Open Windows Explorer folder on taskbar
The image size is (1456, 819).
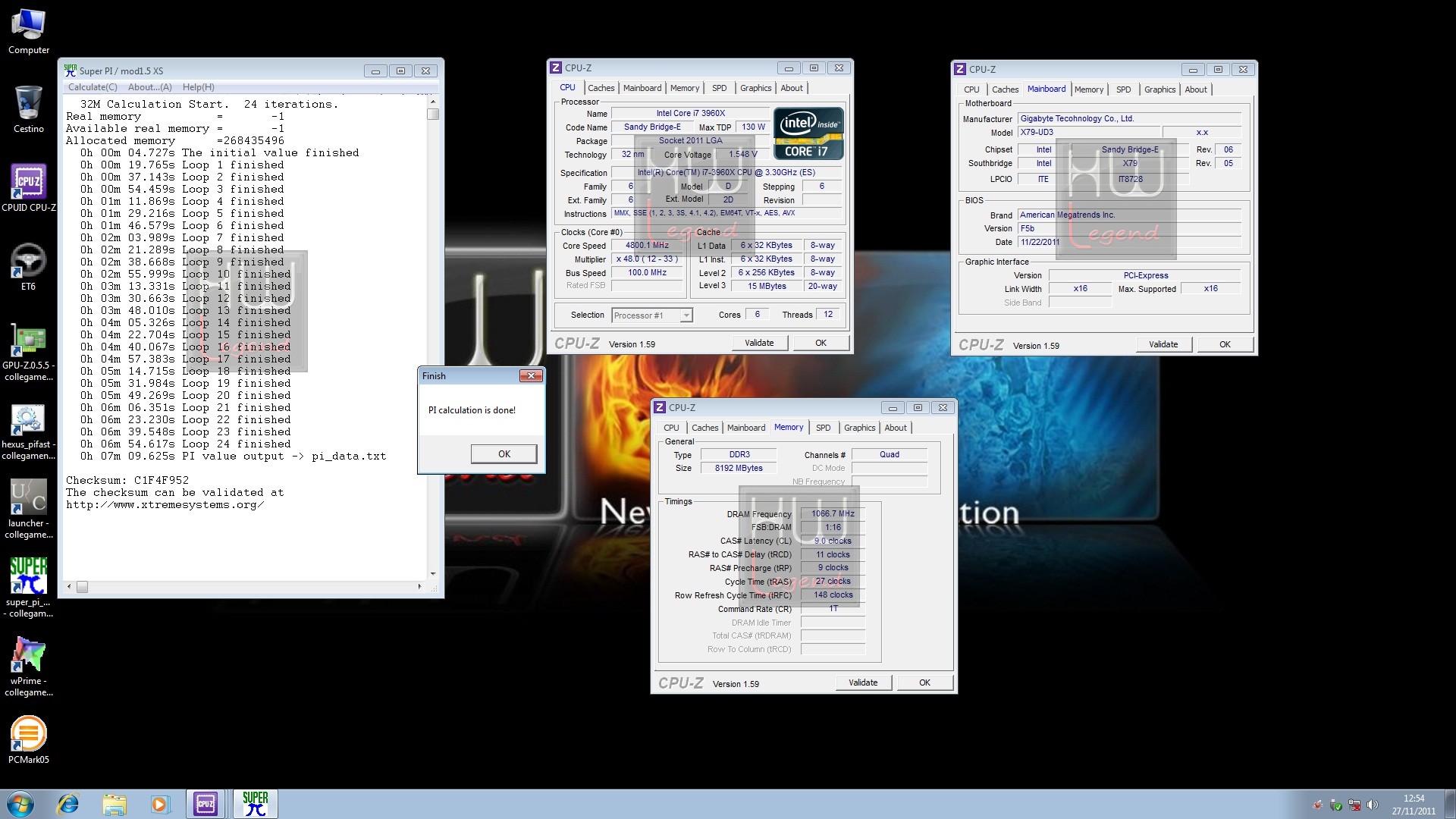coord(114,804)
